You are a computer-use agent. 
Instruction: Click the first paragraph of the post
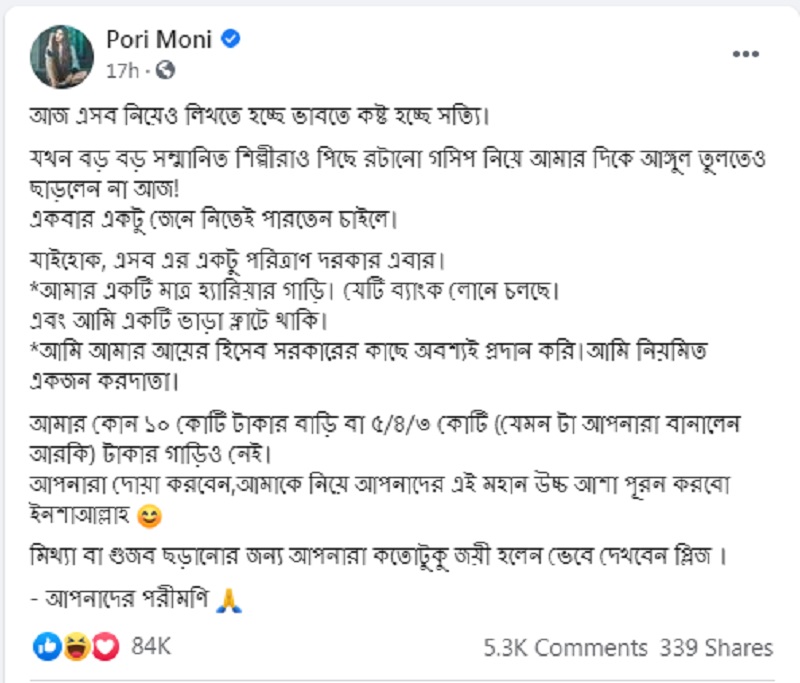coord(259,116)
